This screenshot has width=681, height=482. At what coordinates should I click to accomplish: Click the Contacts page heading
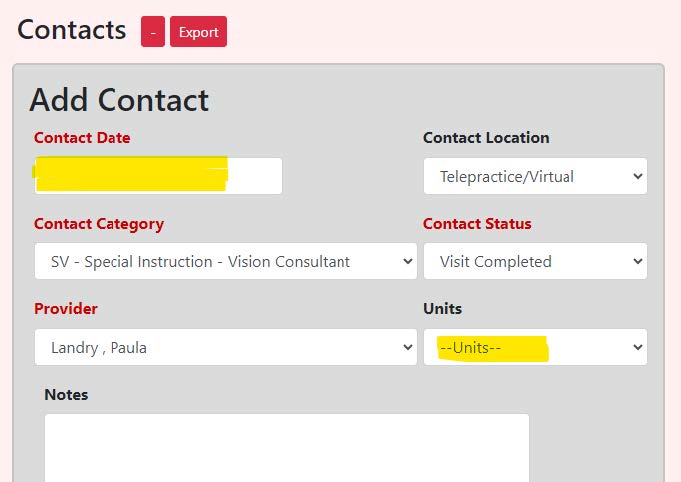point(72,30)
